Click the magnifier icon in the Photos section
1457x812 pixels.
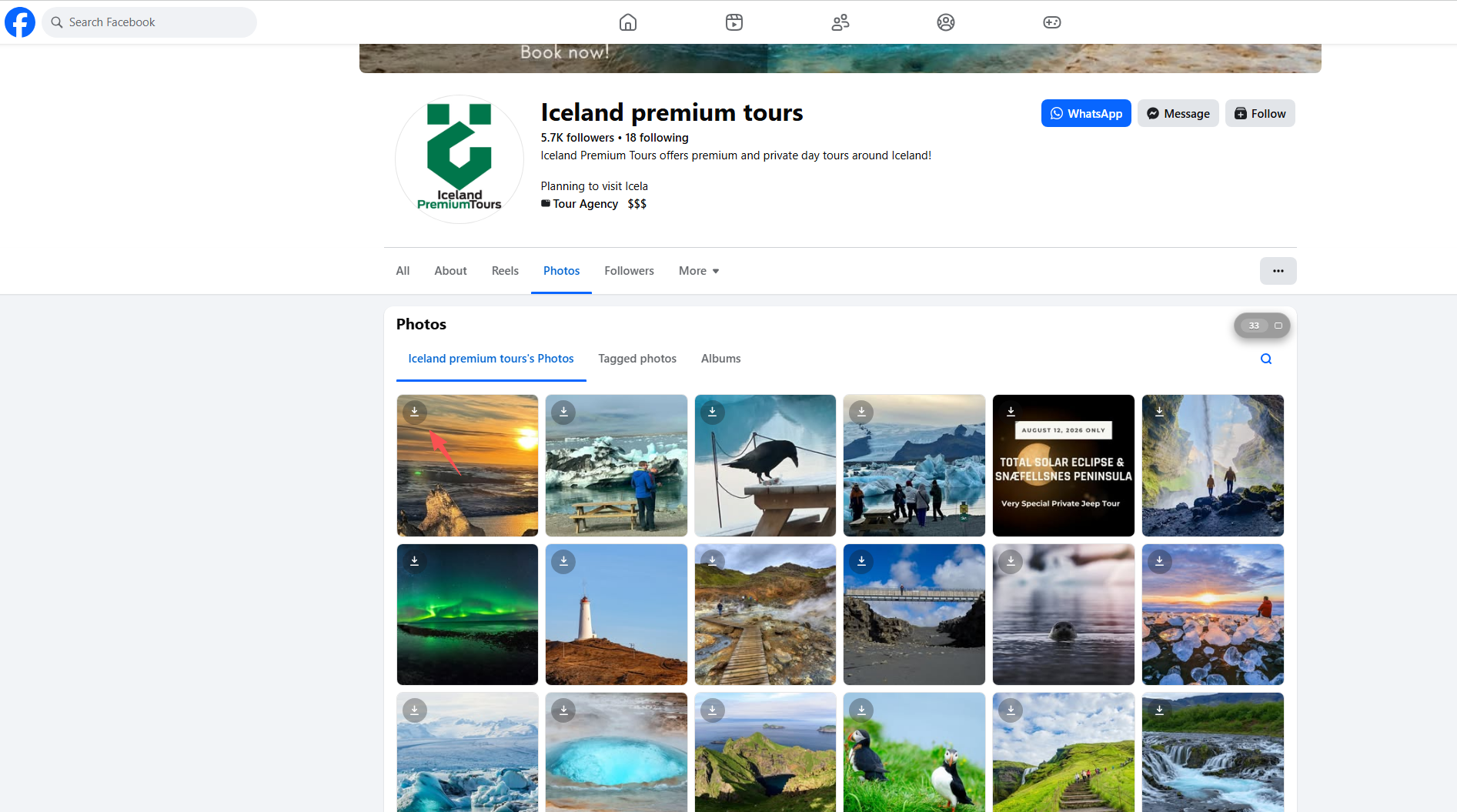pos(1266,359)
